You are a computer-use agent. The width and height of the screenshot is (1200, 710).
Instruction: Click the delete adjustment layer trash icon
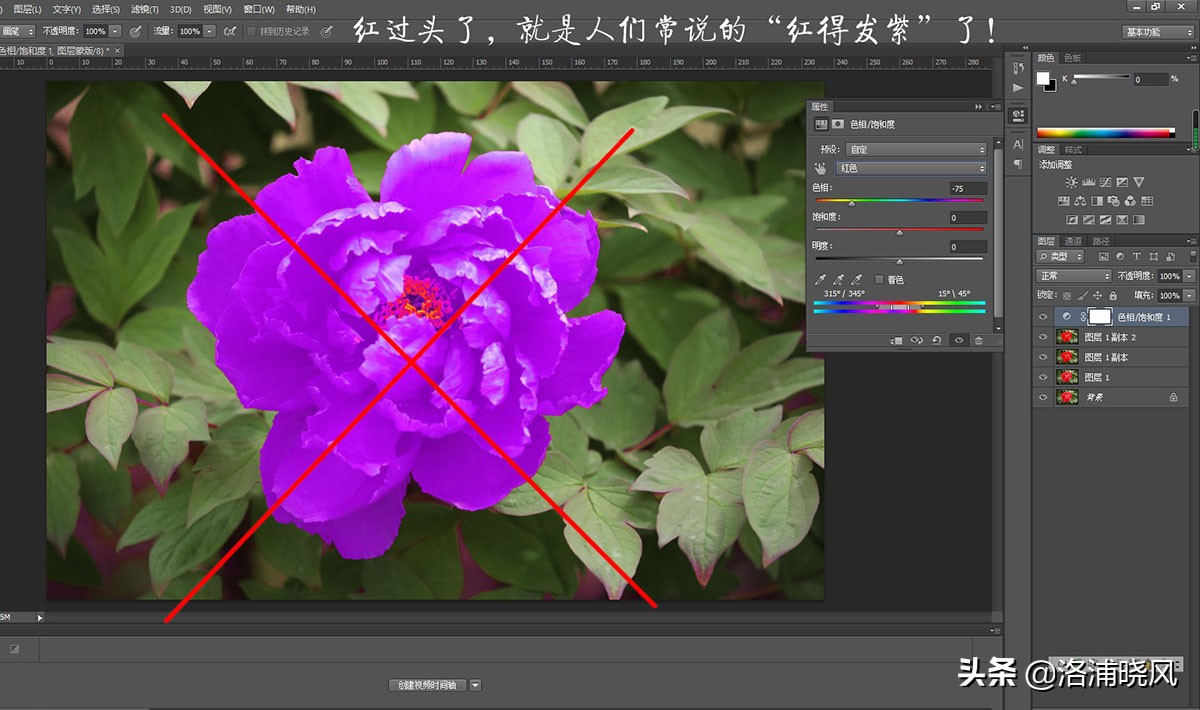coord(978,340)
